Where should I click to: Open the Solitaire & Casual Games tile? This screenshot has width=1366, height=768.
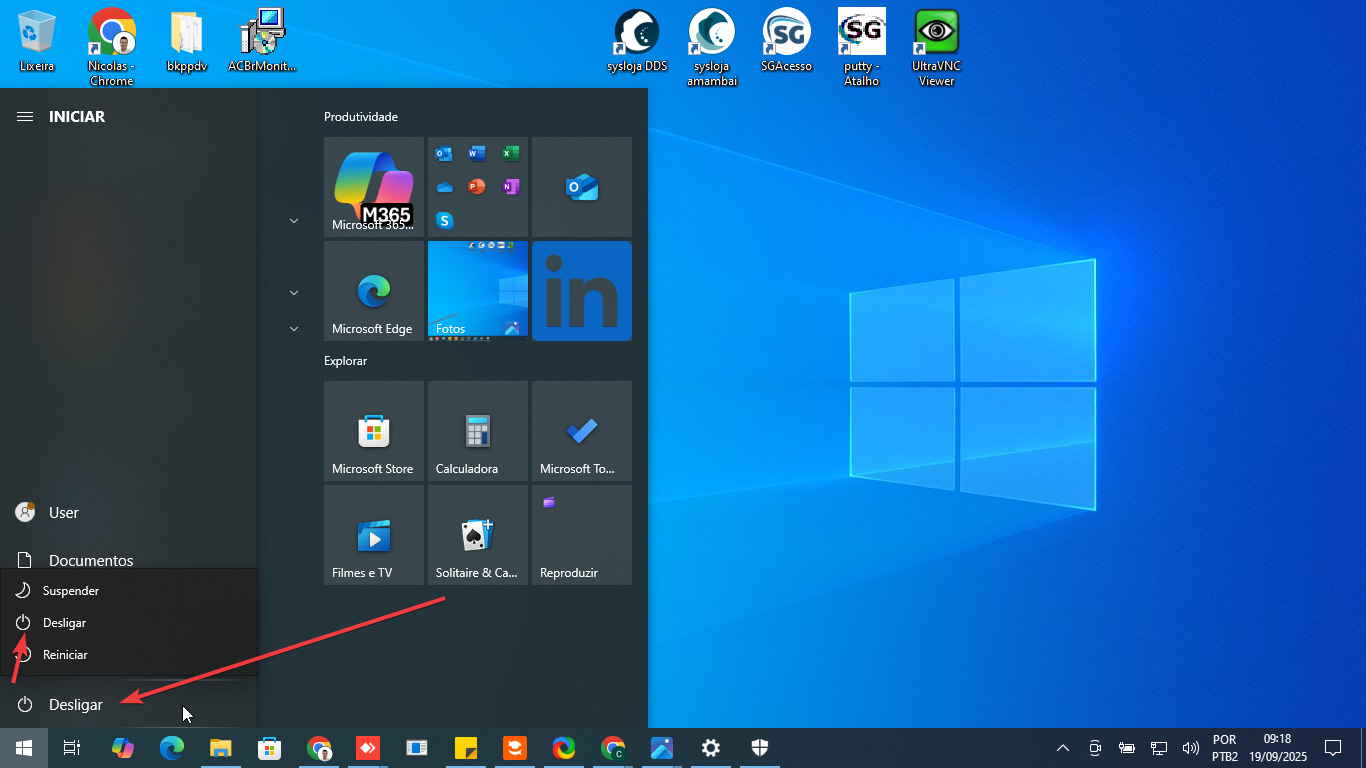(477, 535)
